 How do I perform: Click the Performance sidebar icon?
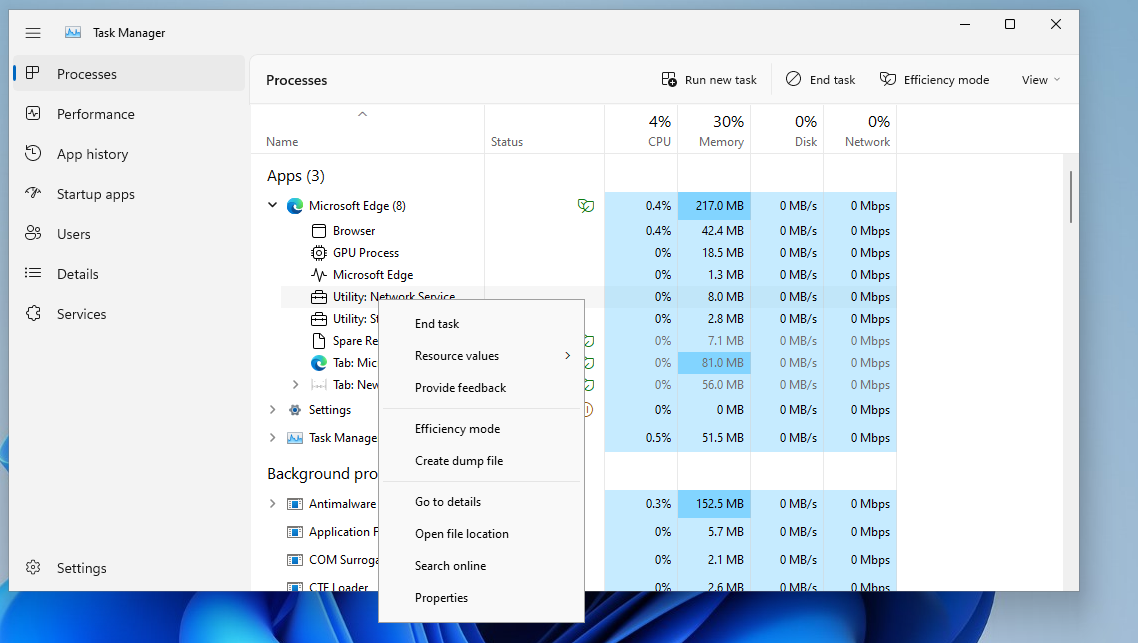point(33,113)
